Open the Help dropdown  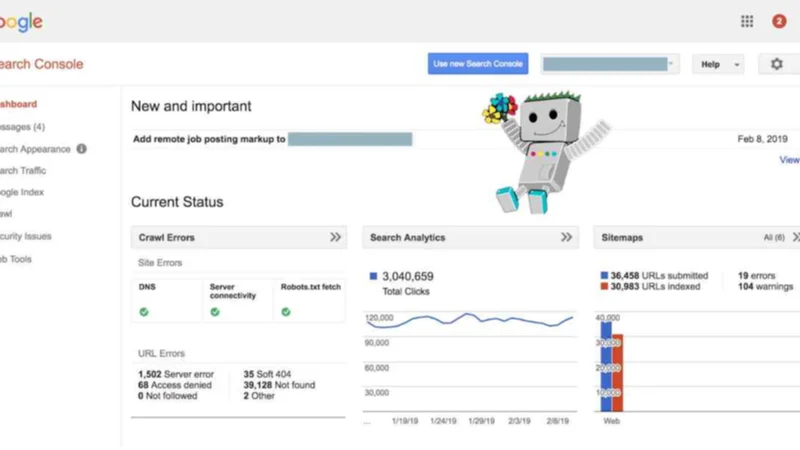coord(718,64)
